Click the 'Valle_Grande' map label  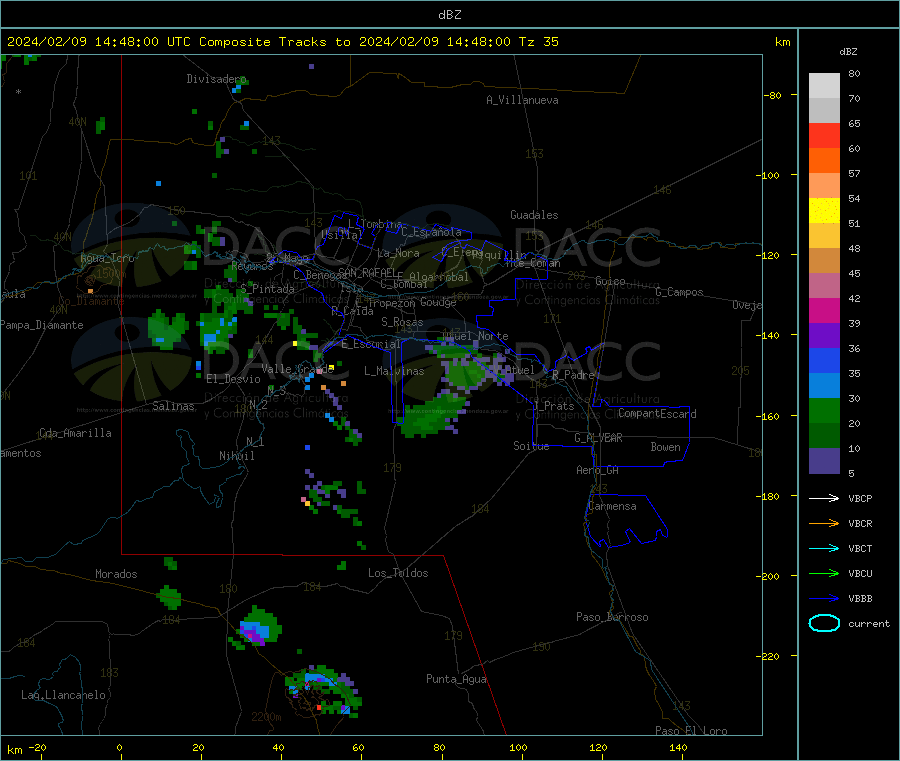coord(297,369)
